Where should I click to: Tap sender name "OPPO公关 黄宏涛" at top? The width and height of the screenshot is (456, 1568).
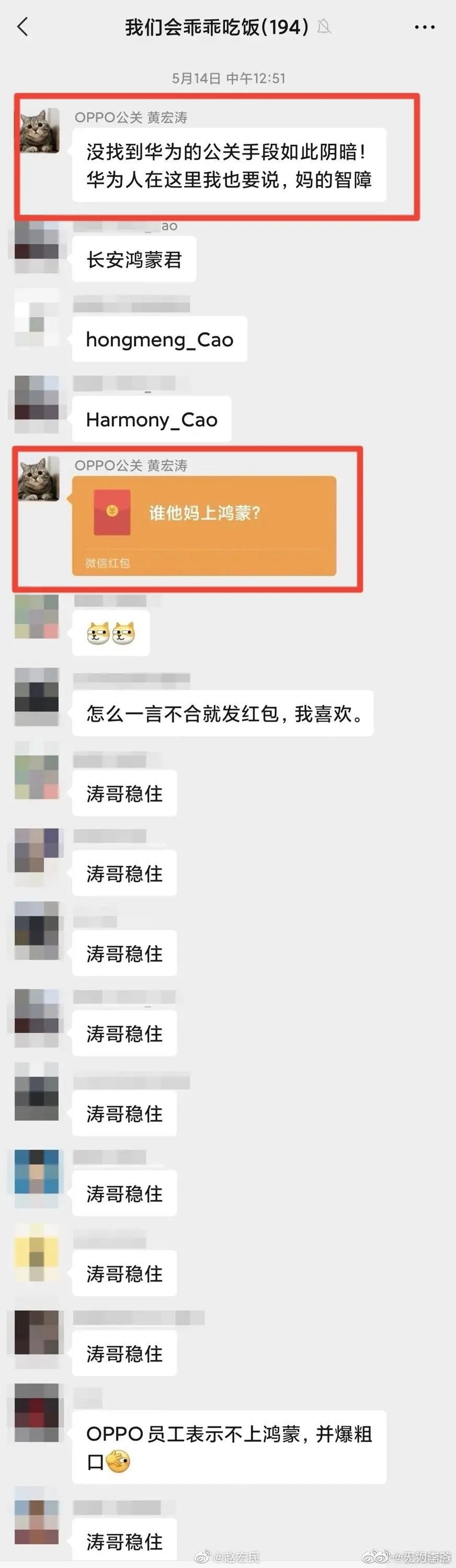coord(131,118)
